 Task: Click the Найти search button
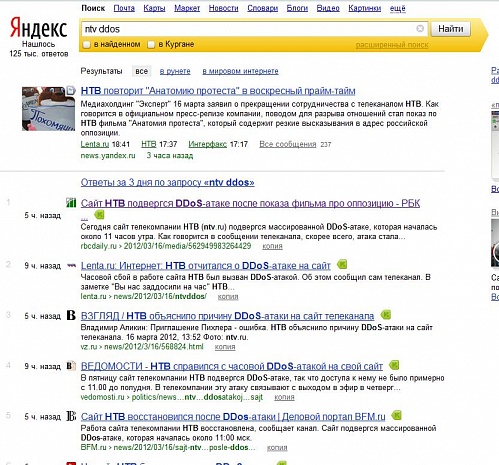(451, 29)
